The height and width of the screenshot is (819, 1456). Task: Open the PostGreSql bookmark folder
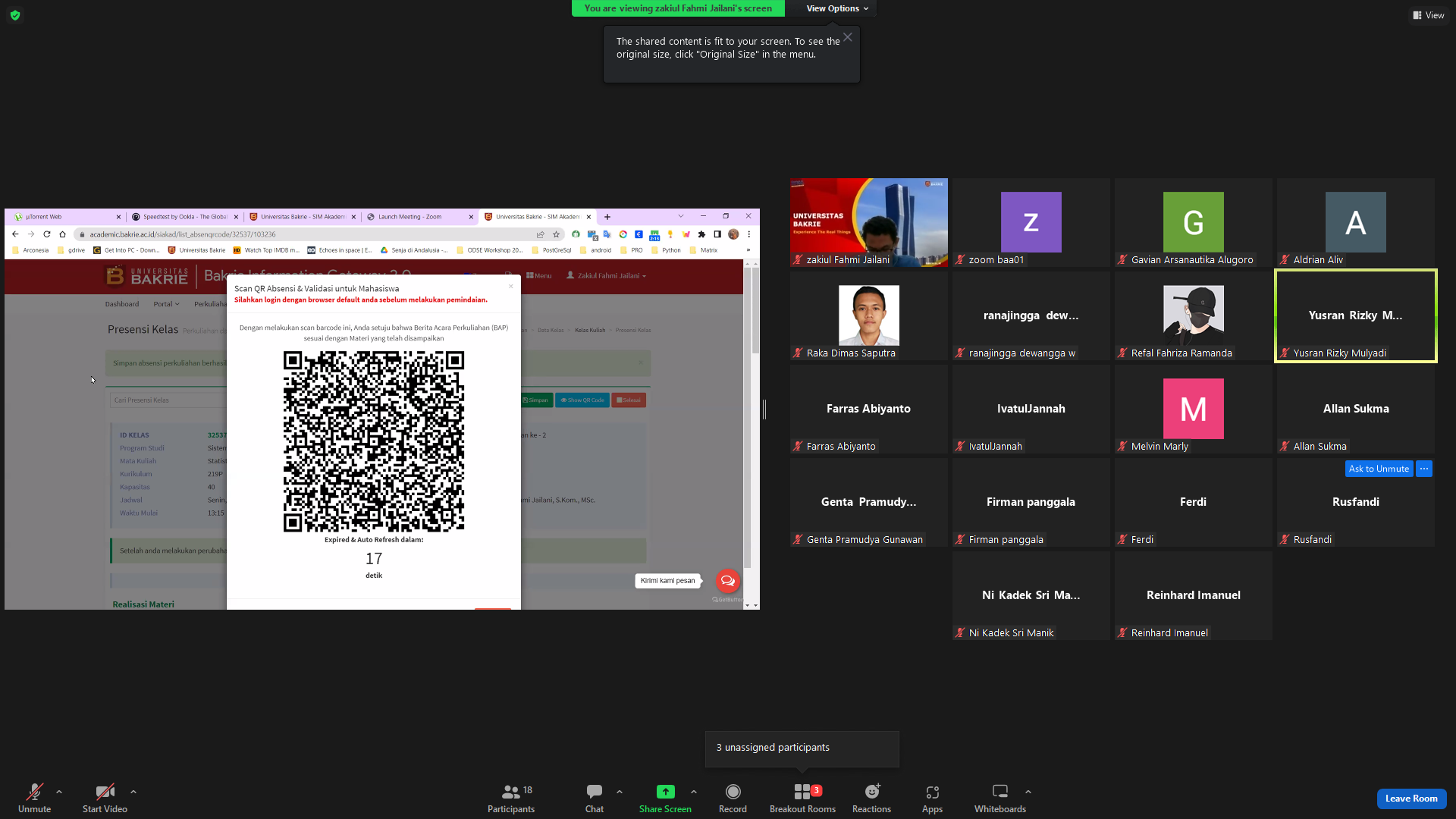click(x=551, y=250)
